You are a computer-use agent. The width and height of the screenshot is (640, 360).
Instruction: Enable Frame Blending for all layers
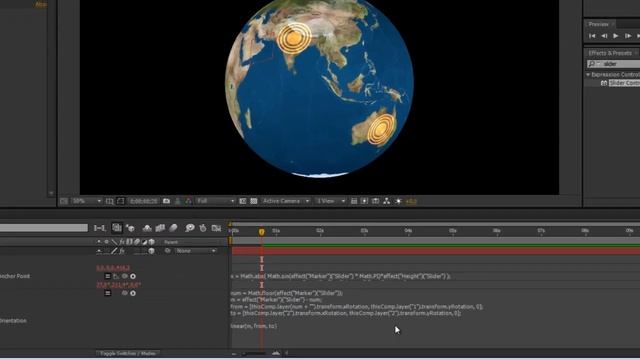160,228
